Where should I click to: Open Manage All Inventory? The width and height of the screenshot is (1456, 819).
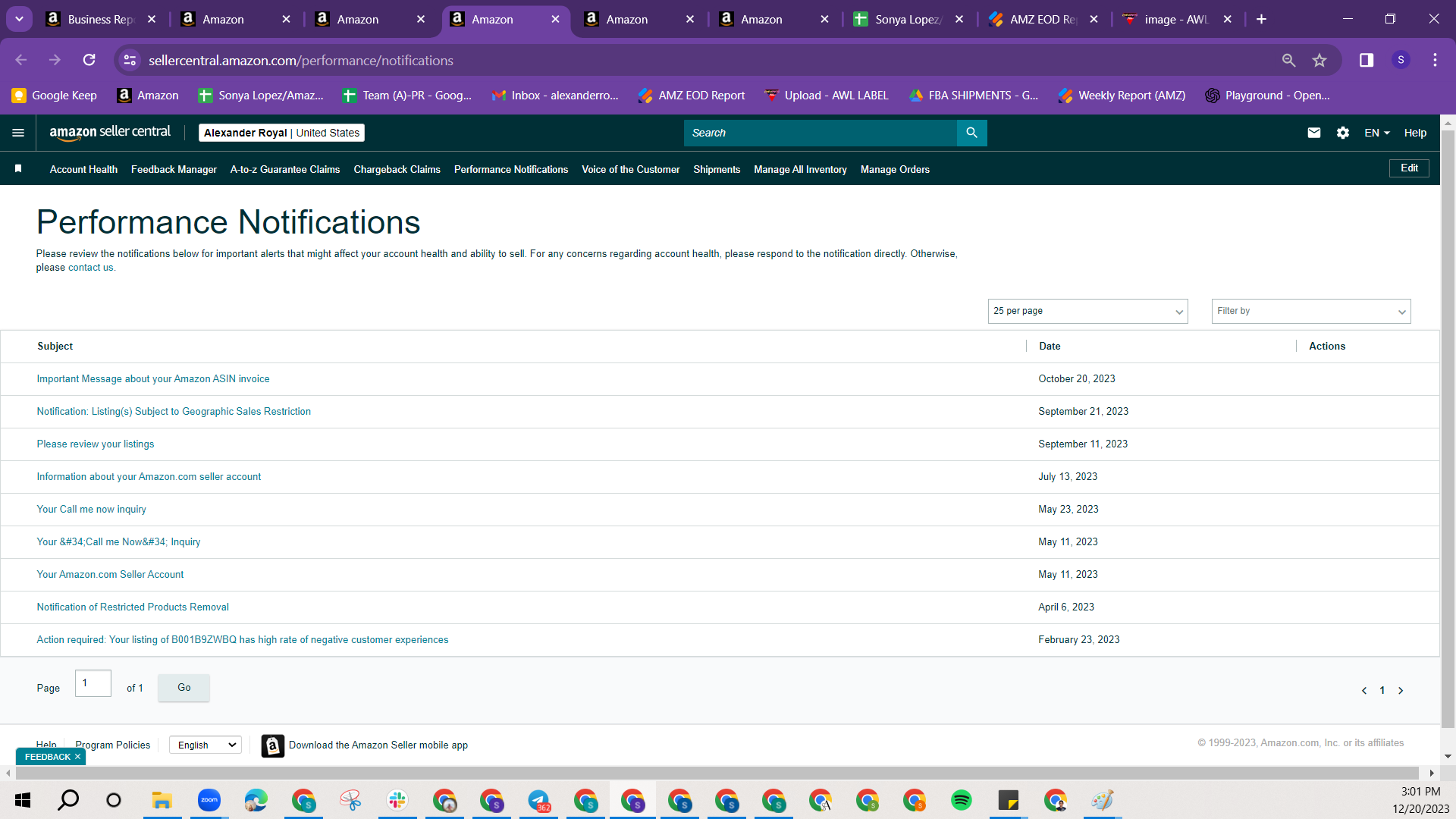800,169
